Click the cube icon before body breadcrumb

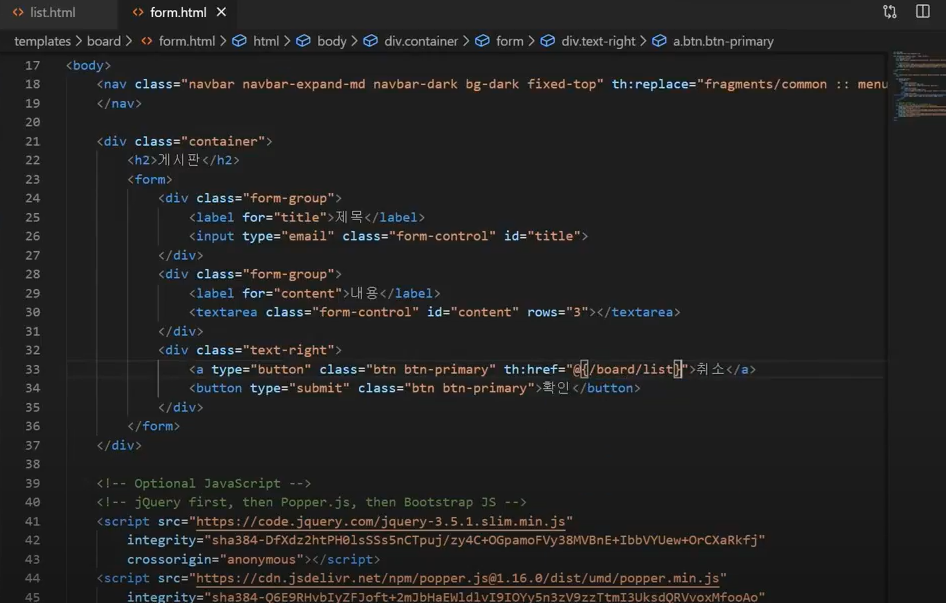pyautogui.click(x=303, y=40)
